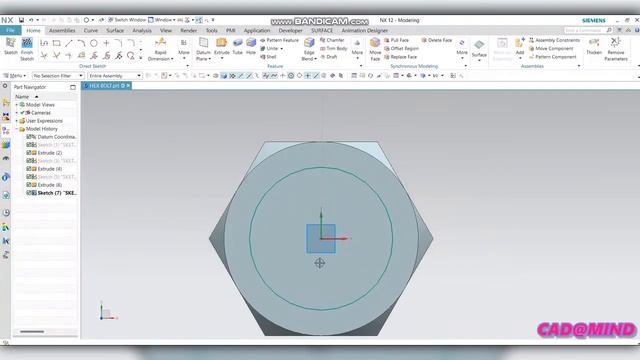Switch to the Curve ribbon tab
The width and height of the screenshot is (640, 360).
pyautogui.click(x=91, y=31)
